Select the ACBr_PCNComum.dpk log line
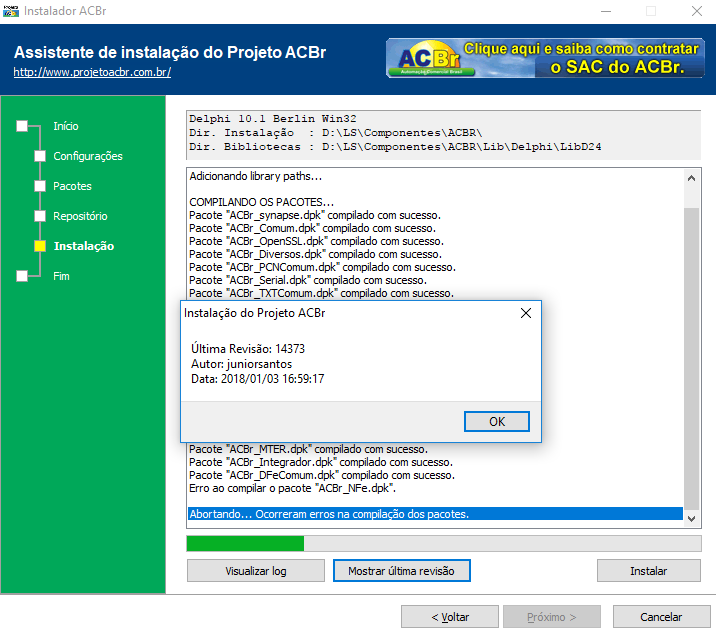This screenshot has width=716, height=633. click(x=322, y=267)
